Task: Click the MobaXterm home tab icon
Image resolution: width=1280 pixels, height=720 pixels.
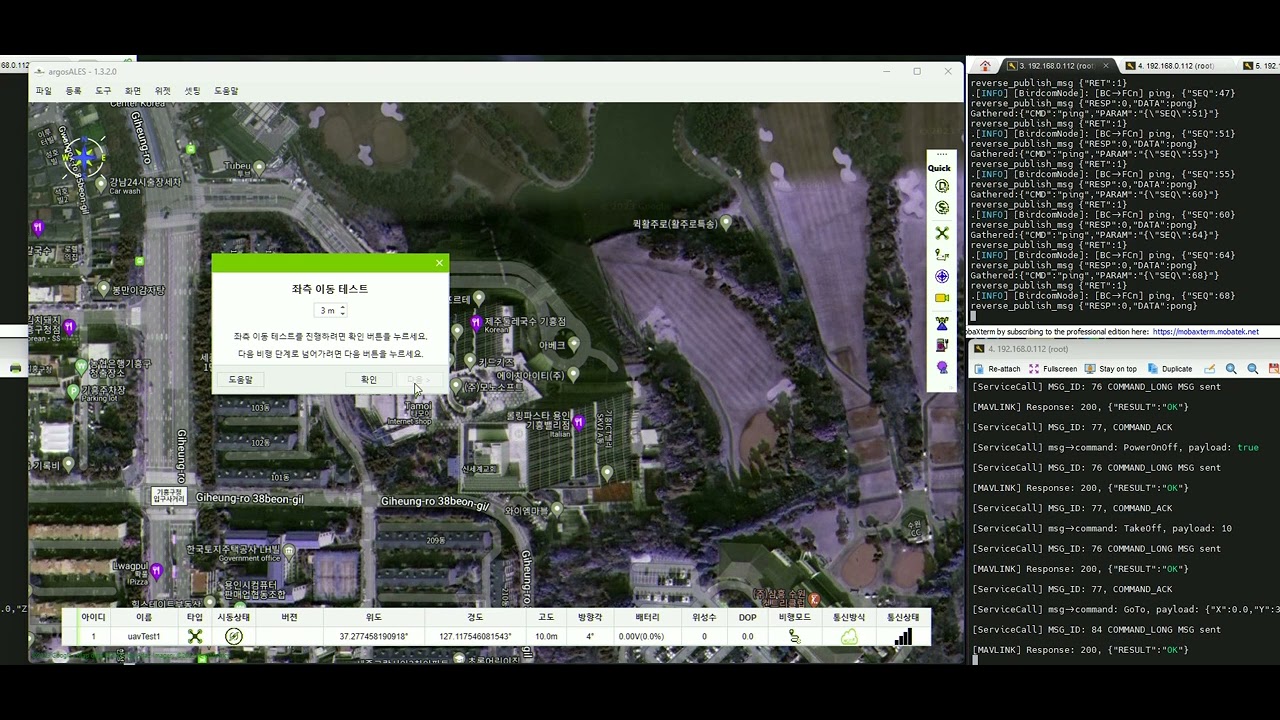Action: pos(985,66)
